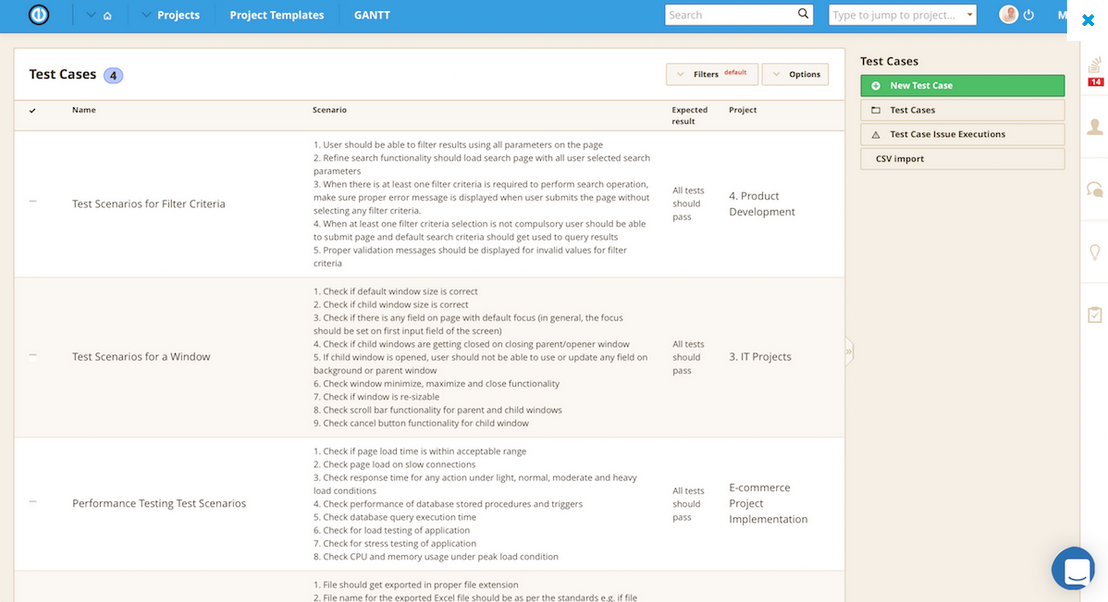
Task: Sort by the Name column header
Action: [84, 110]
